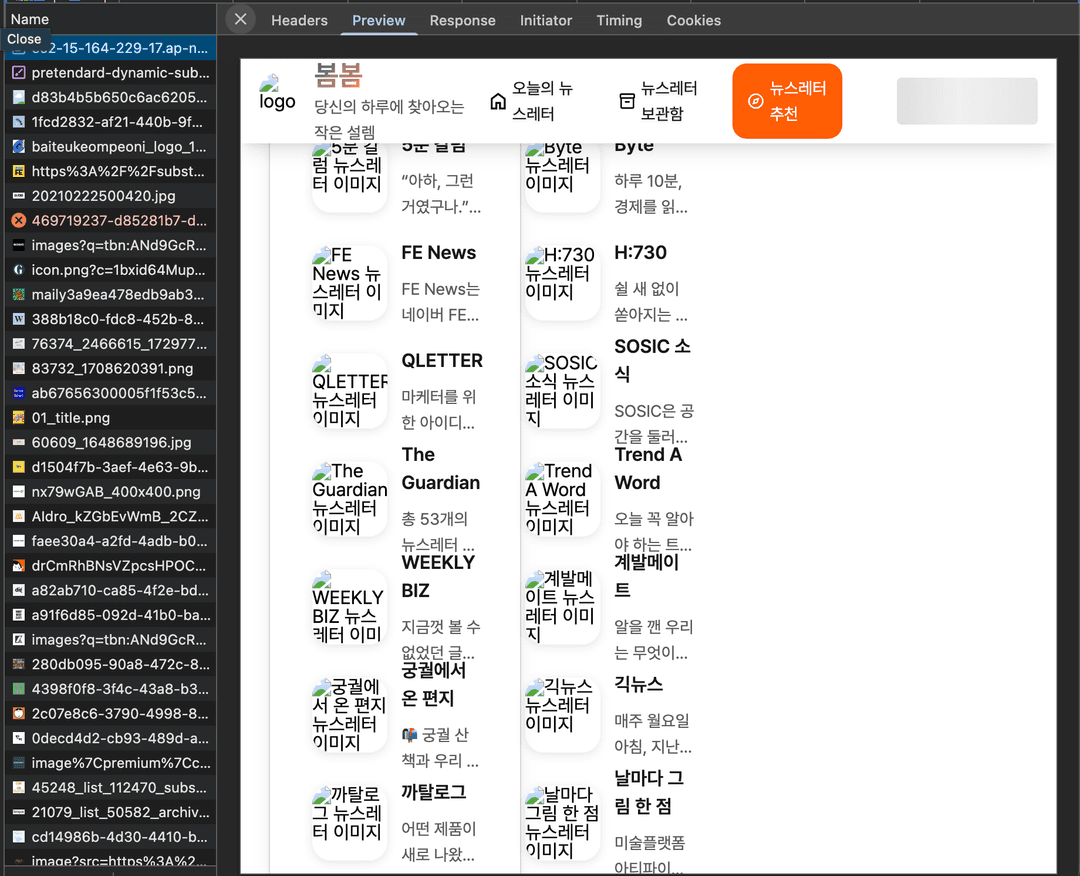Select d1504f7b-3aef-4e63 request row
This screenshot has width=1080, height=876.
coord(110,467)
